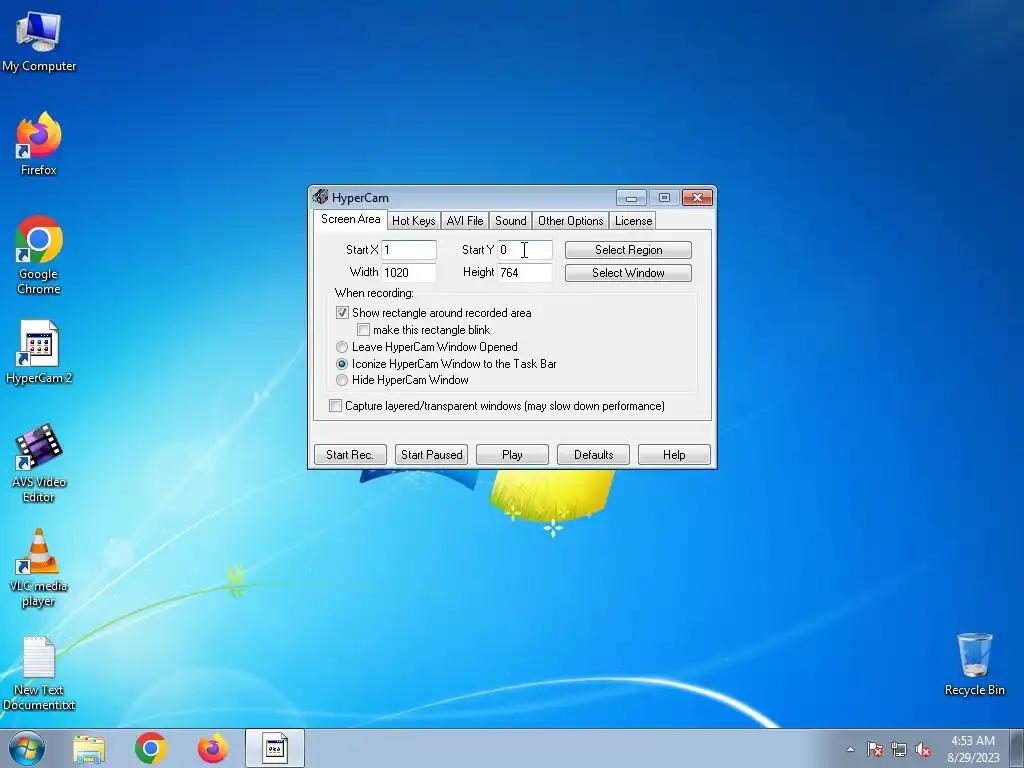The image size is (1024, 768).
Task: Click the muted volume tray icon
Action: click(x=923, y=749)
